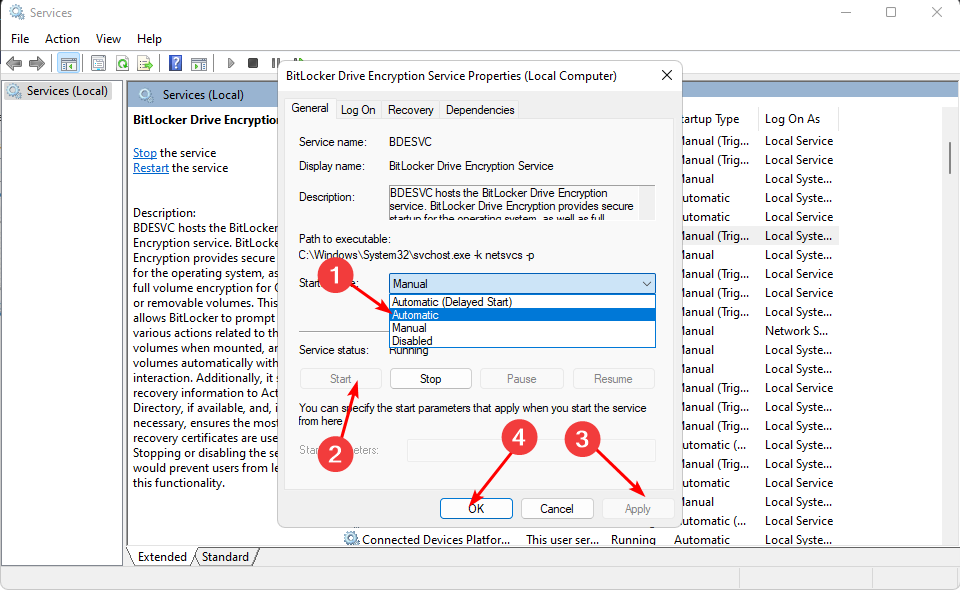Image resolution: width=960 pixels, height=593 pixels.
Task: Choose the highlighted Automatic startup option
Action: (522, 315)
